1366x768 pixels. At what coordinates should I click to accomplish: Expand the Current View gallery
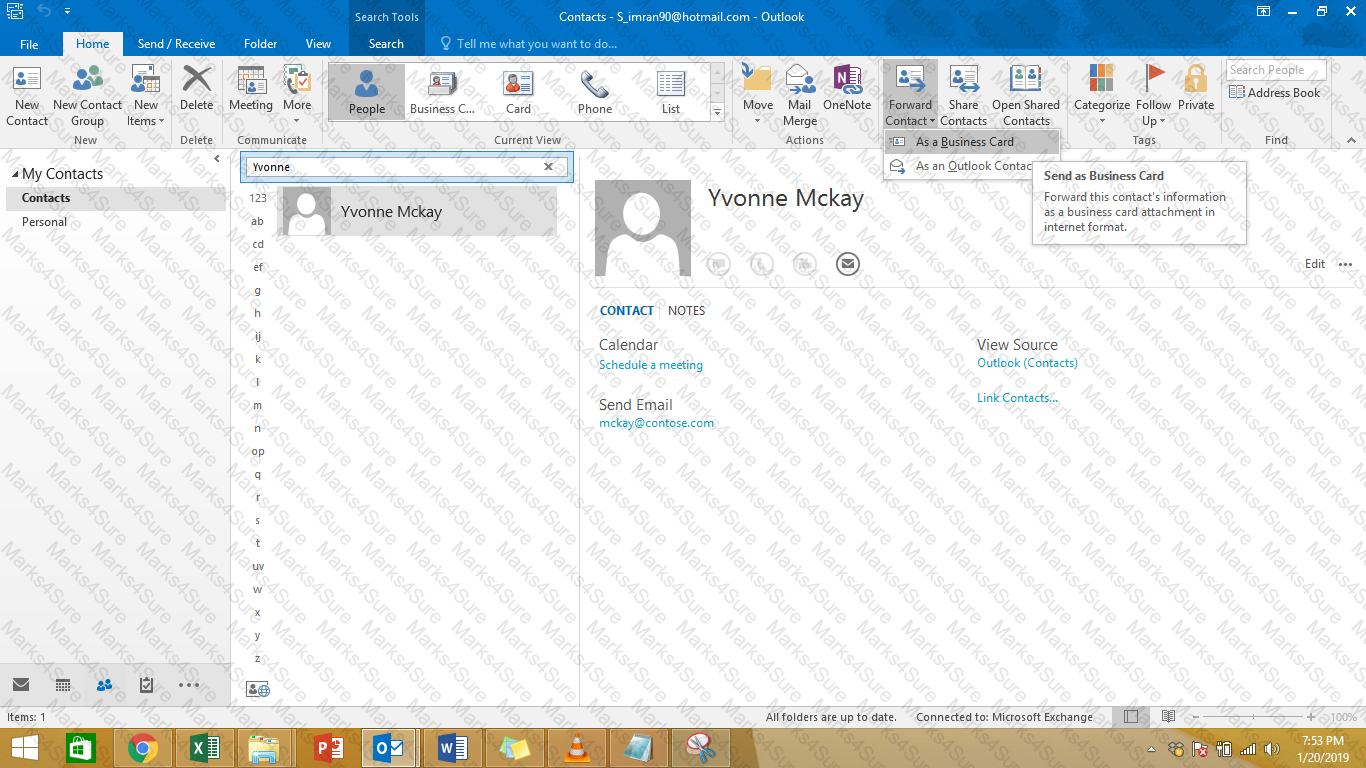[717, 113]
